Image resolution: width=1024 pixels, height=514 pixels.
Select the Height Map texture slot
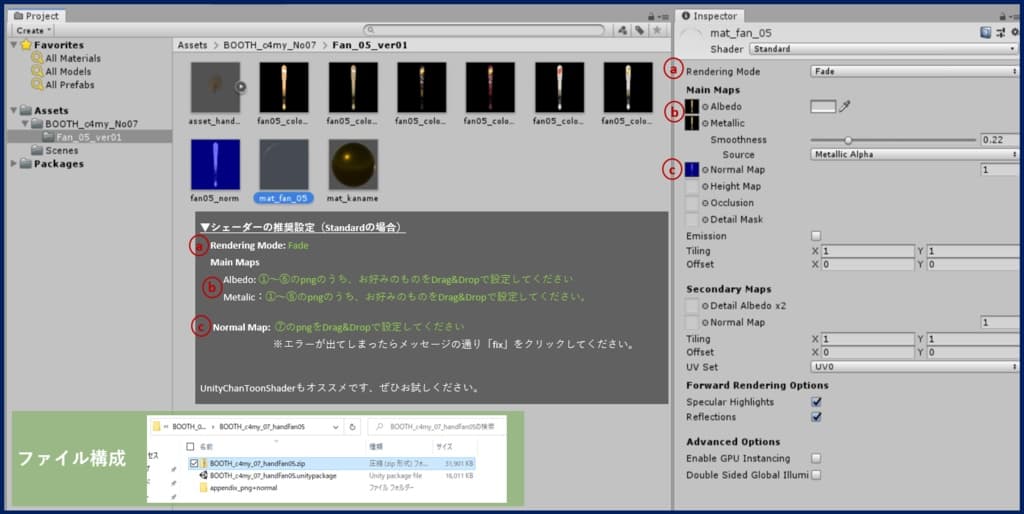[x=692, y=187]
